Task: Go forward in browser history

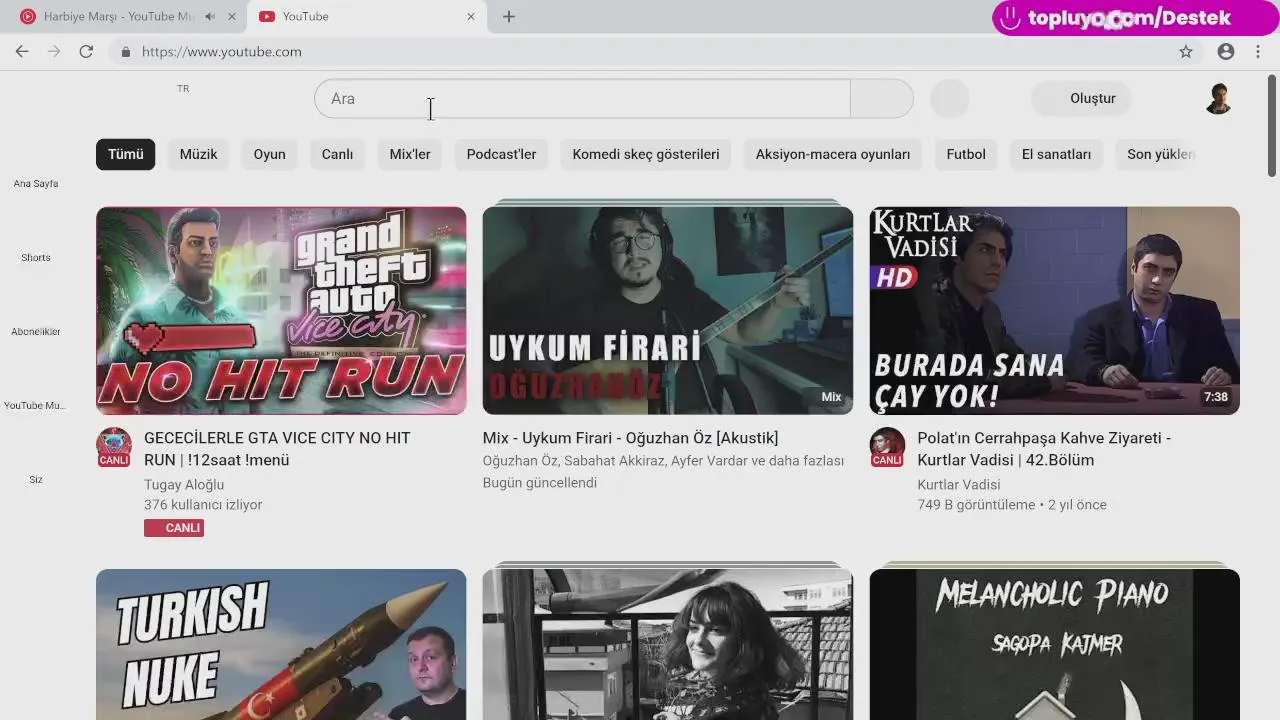Action: 54,52
